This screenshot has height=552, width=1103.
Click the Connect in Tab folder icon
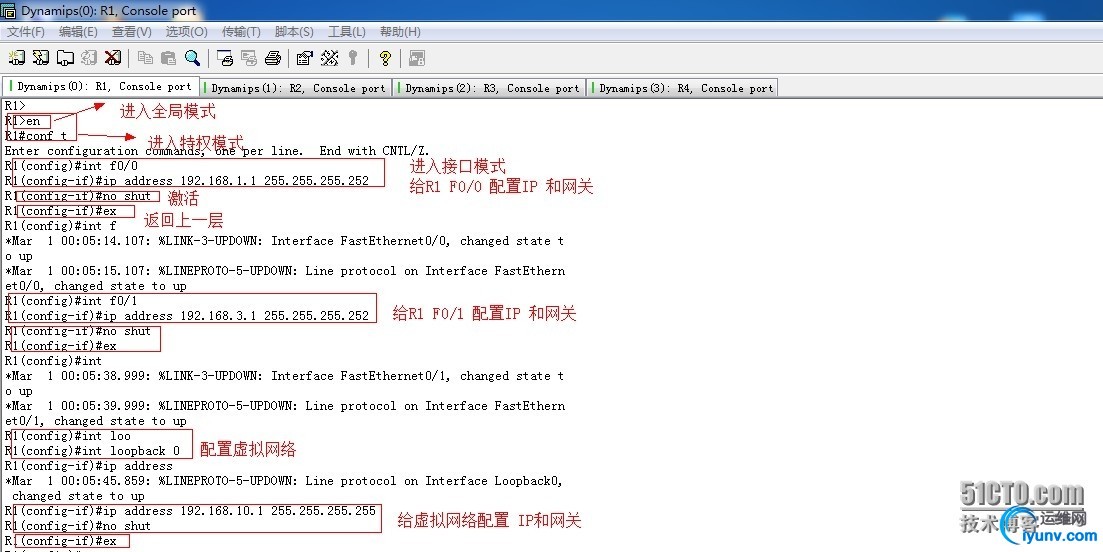click(65, 58)
